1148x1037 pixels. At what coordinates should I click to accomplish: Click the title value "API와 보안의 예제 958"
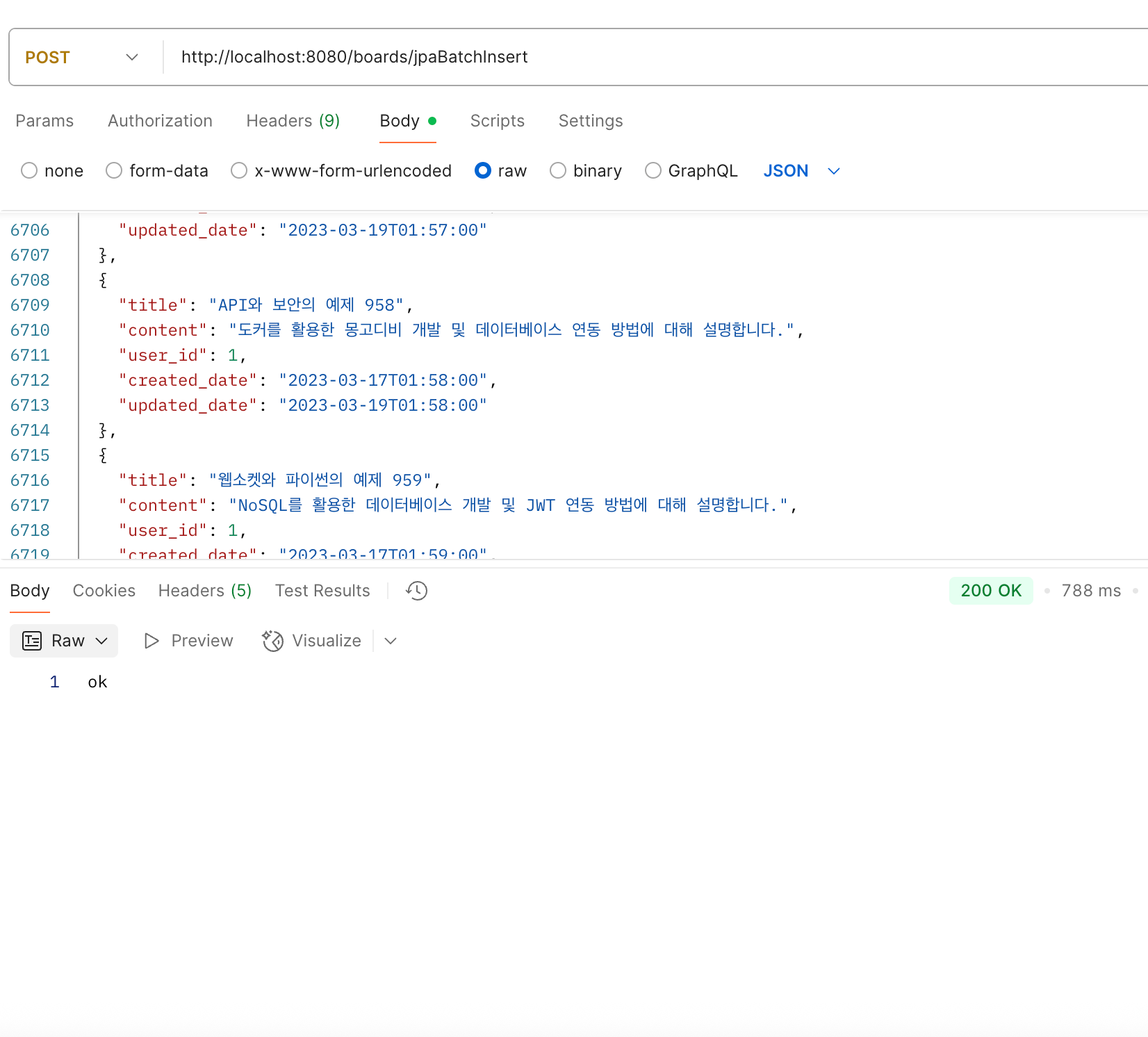pyautogui.click(x=306, y=305)
